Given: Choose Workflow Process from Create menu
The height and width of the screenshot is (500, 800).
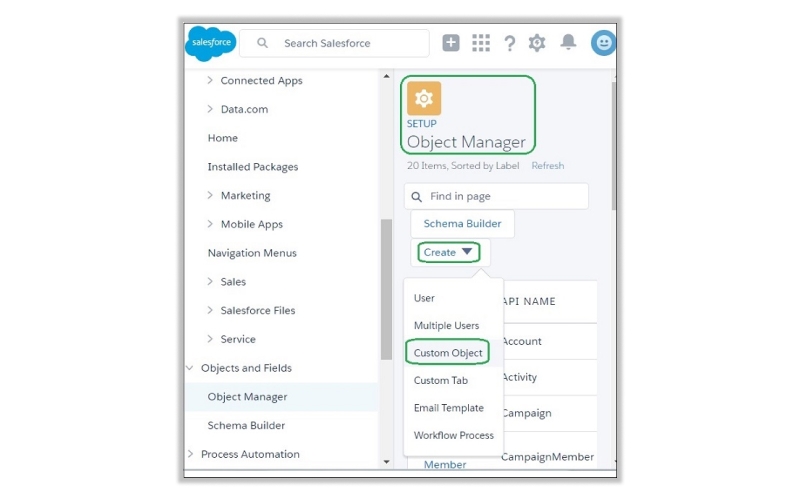Looking at the screenshot, I should 454,435.
